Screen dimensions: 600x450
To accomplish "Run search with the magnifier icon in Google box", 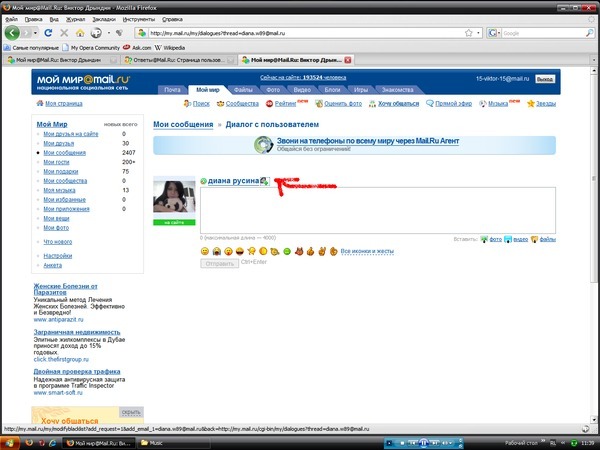I will point(589,33).
